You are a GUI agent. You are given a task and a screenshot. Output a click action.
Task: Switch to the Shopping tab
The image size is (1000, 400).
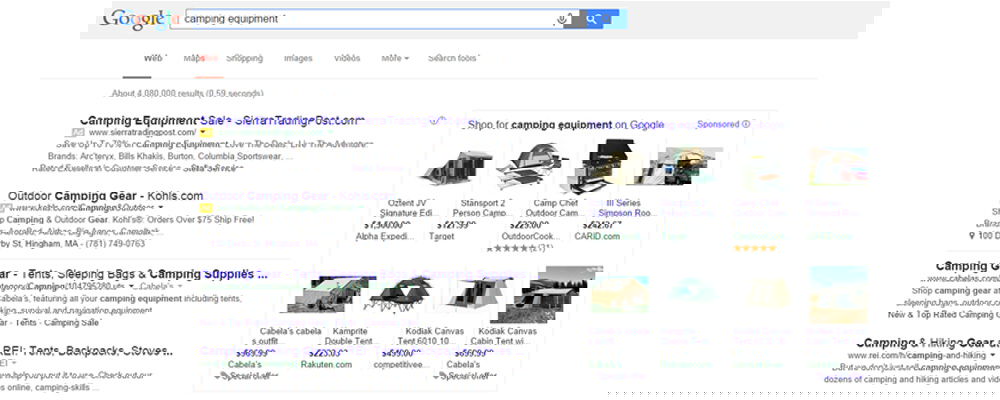(244, 58)
